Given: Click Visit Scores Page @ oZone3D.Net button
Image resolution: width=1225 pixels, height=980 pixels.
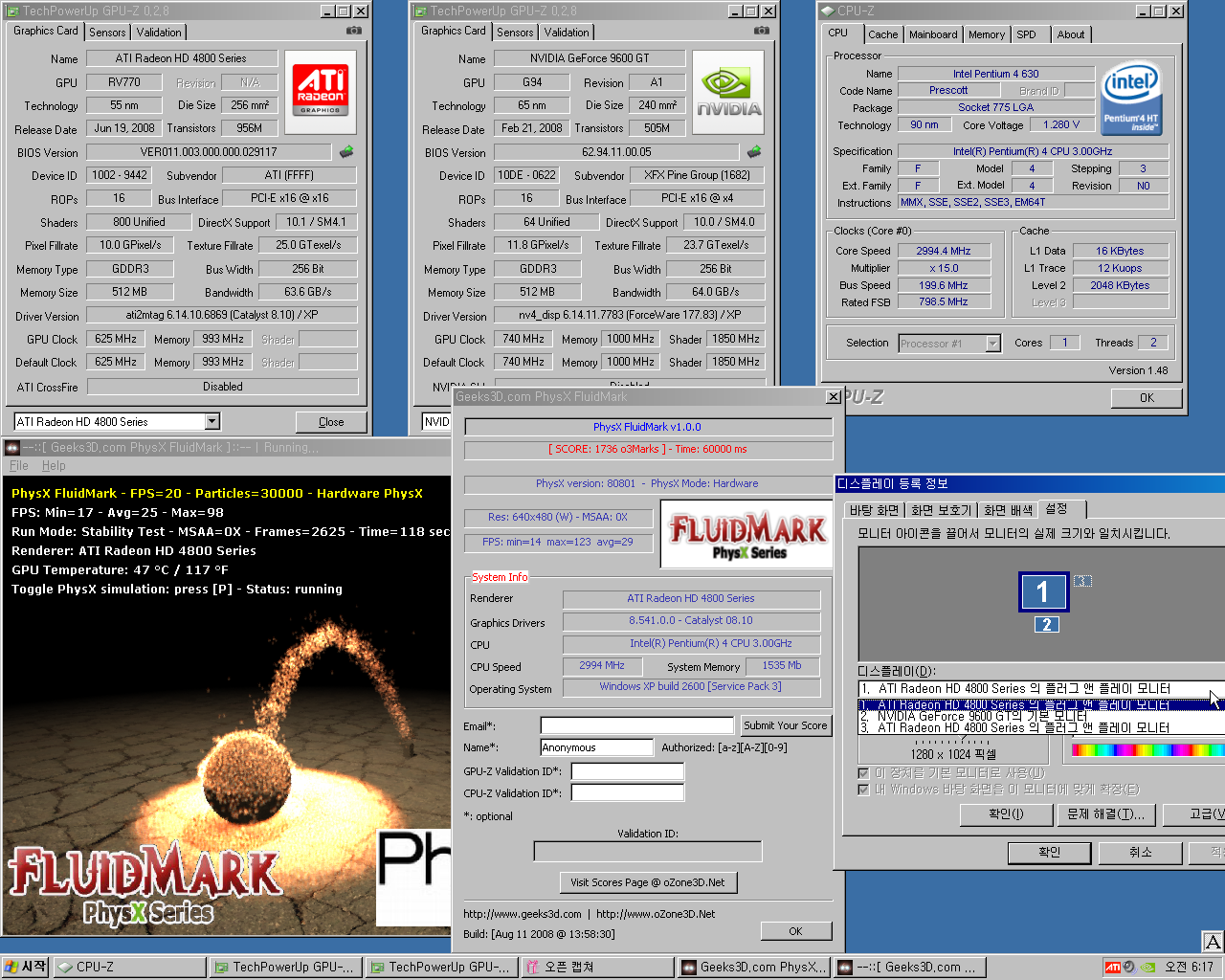Looking at the screenshot, I should pyautogui.click(x=648, y=882).
